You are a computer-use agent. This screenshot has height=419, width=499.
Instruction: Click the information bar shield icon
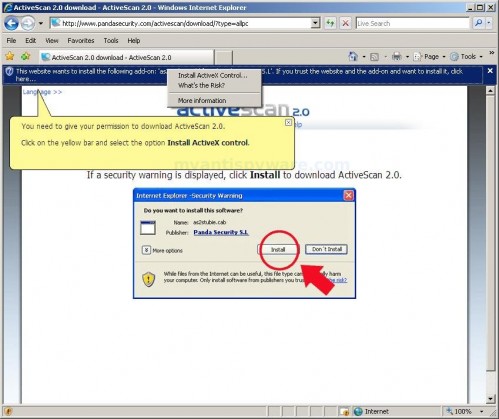[x=9, y=71]
